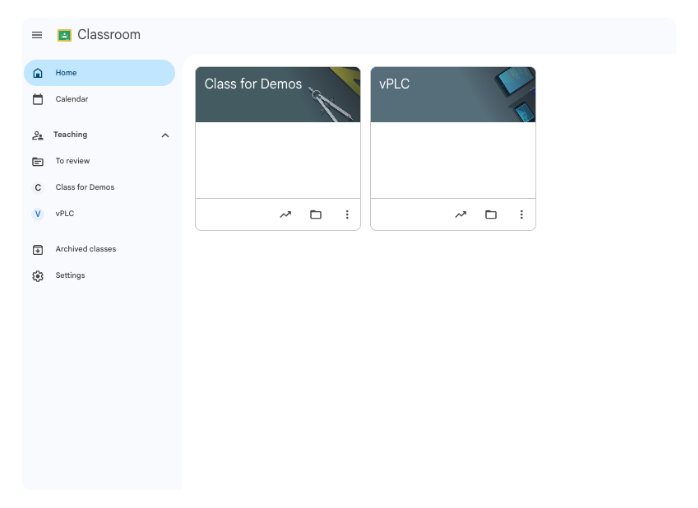The image size is (698, 508).
Task: Open Class for Demos from the sidebar
Action: click(x=99, y=187)
